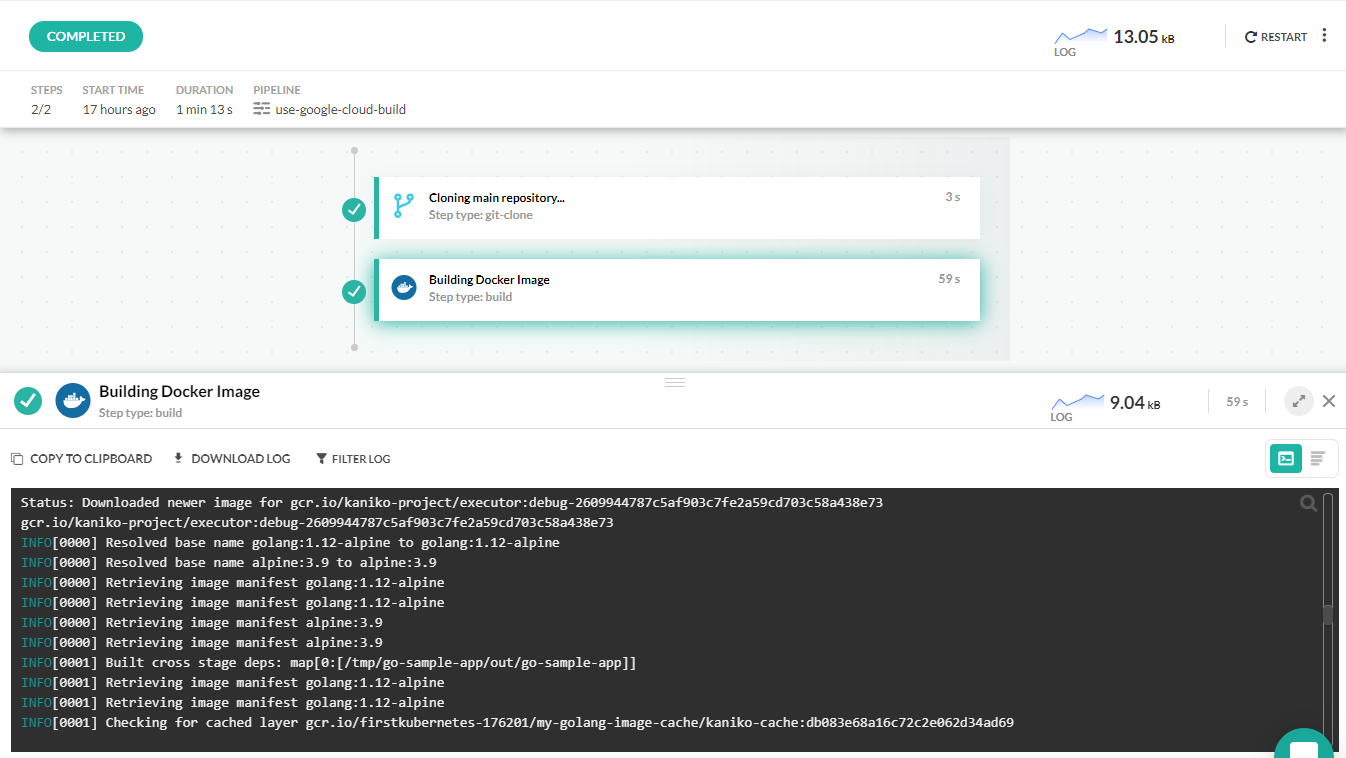Click the 13.05 kB log size graph
This screenshot has height=758, width=1346.
click(x=1081, y=37)
